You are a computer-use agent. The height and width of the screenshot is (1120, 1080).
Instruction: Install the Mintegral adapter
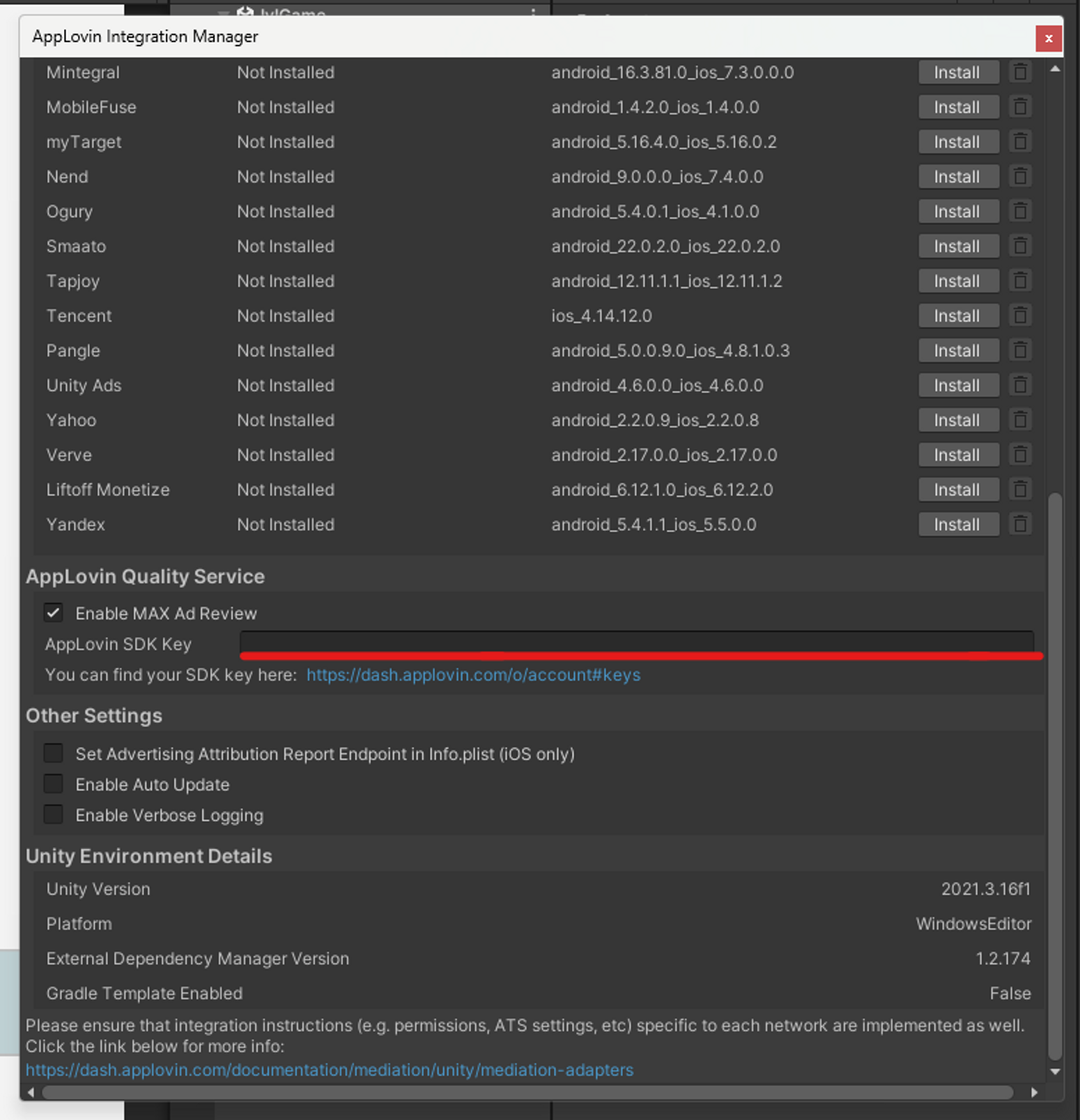pos(959,72)
